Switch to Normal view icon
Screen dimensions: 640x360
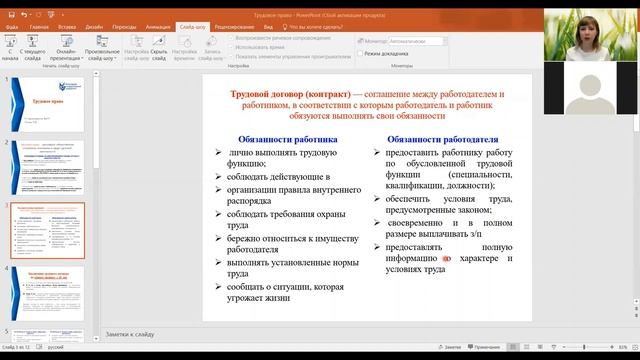coord(513,347)
